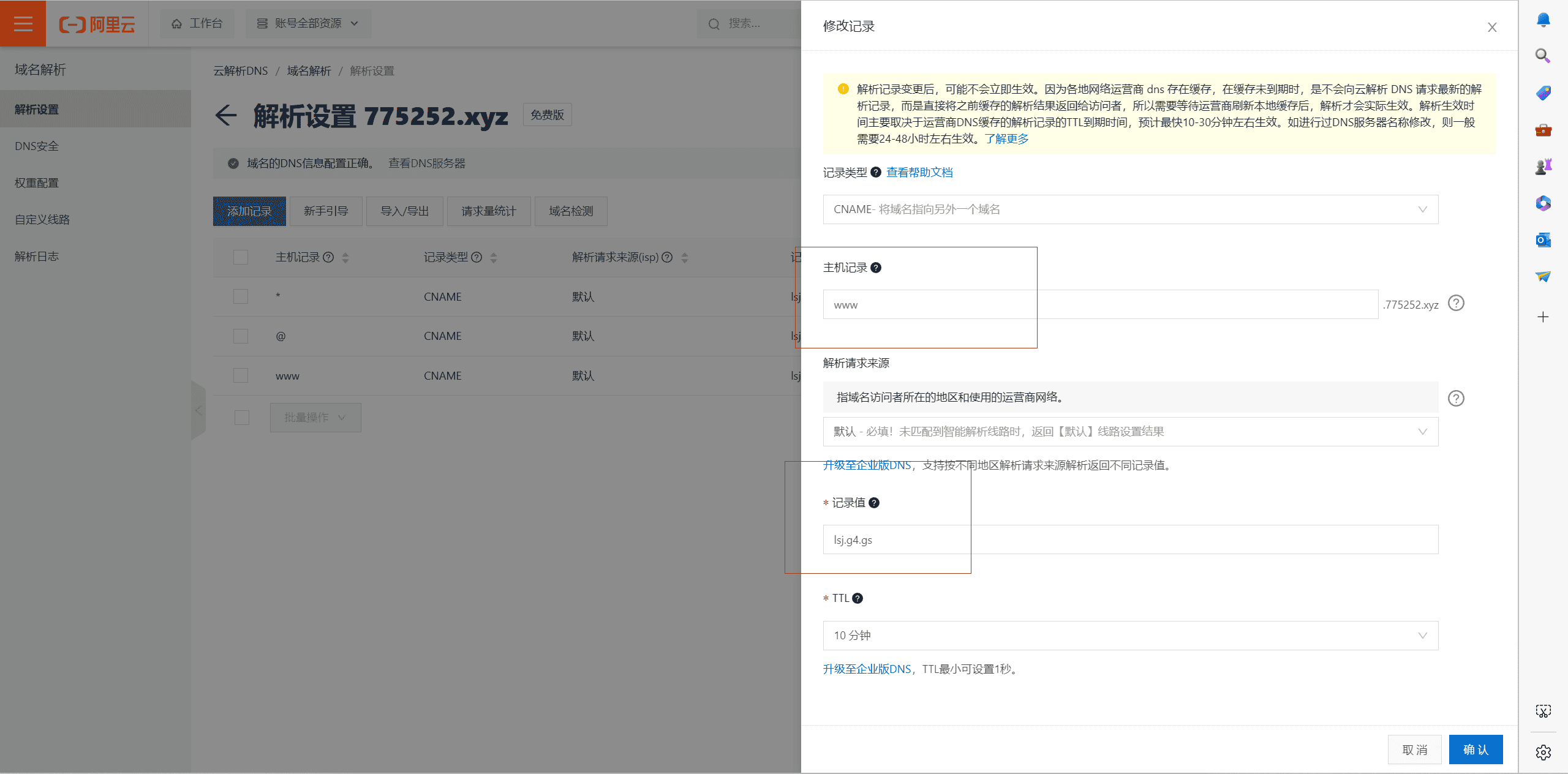This screenshot has height=774, width=1568.
Task: Toggle the select-all checkbox in table header
Action: coord(241,257)
